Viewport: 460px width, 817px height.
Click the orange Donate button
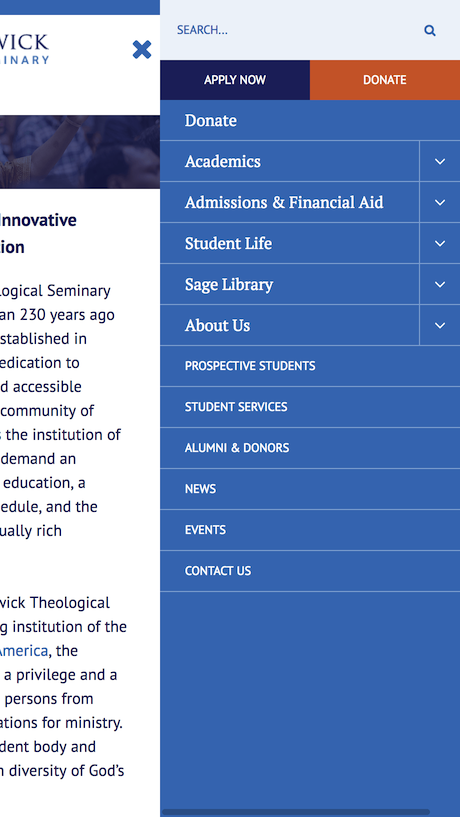(x=385, y=80)
